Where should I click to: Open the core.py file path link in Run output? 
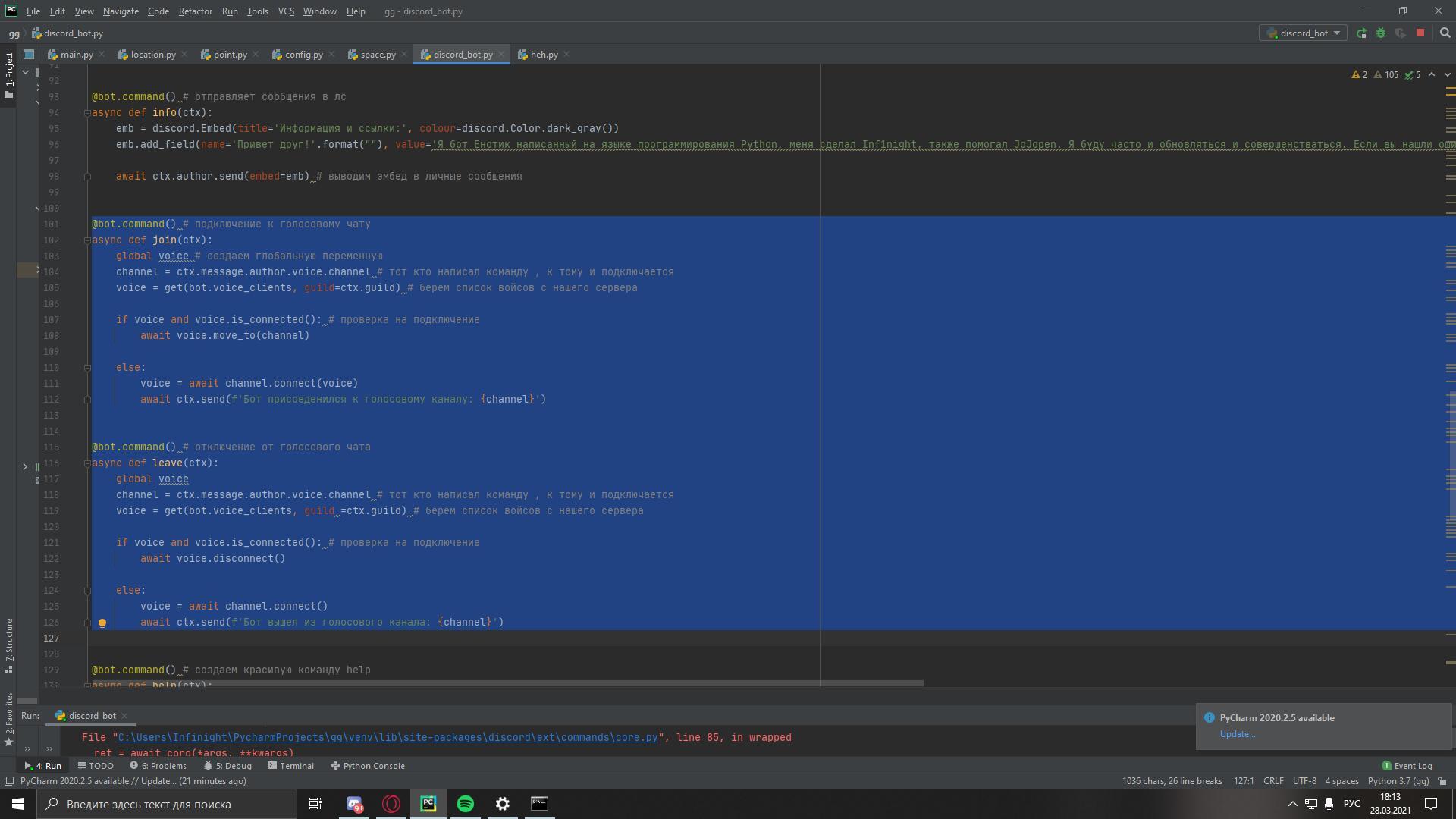tap(388, 737)
